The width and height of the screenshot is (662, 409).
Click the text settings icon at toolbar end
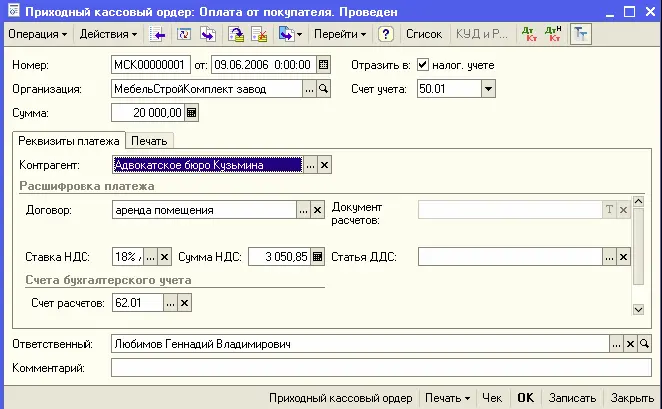tap(581, 34)
